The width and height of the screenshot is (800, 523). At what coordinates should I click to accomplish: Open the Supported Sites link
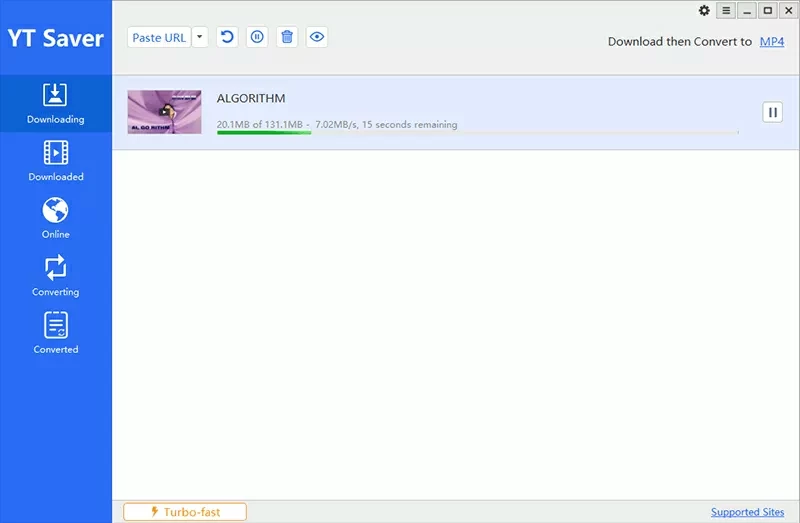747,512
